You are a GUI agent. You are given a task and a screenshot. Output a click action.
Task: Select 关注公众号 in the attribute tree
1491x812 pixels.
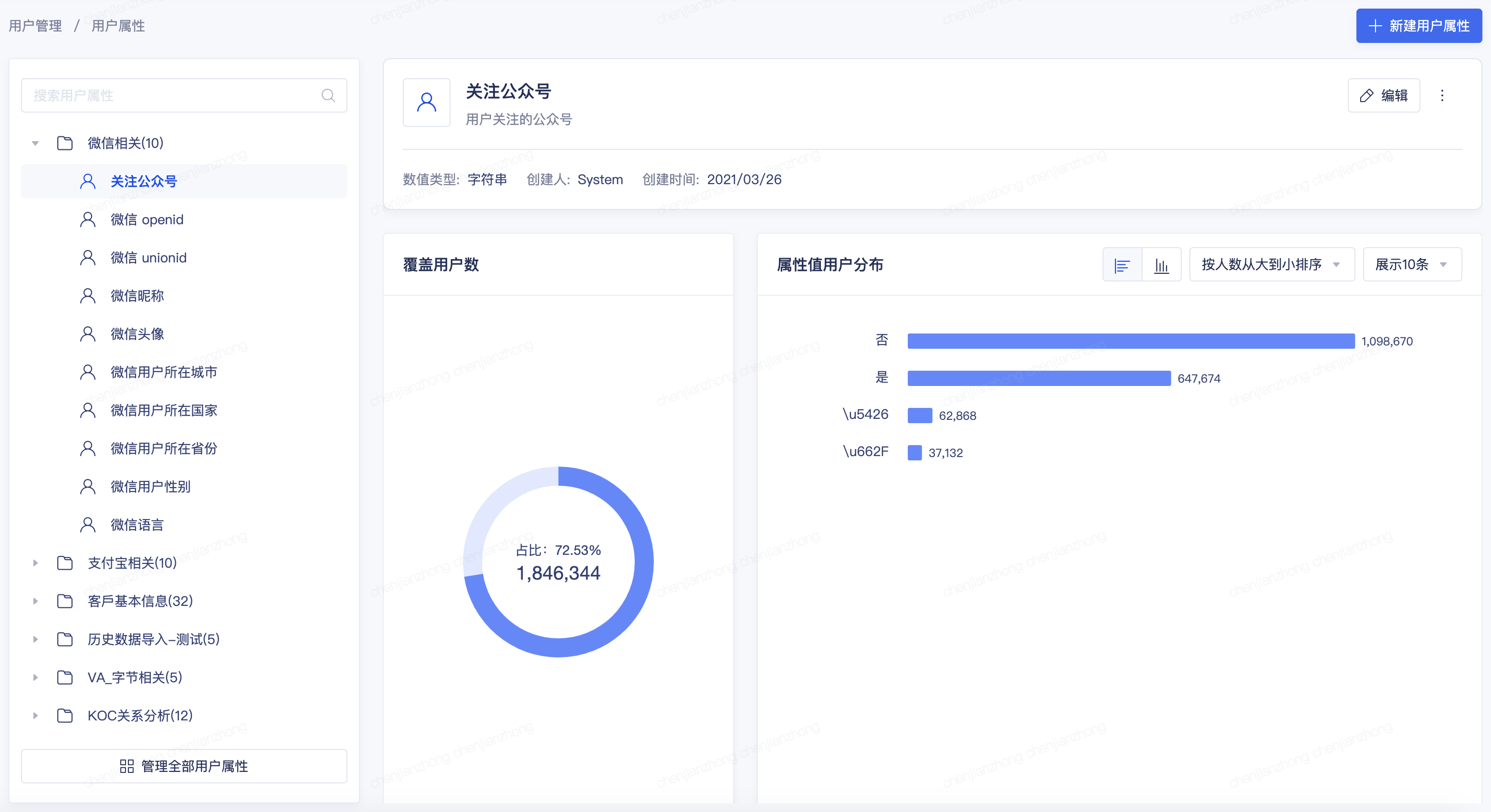pos(184,181)
